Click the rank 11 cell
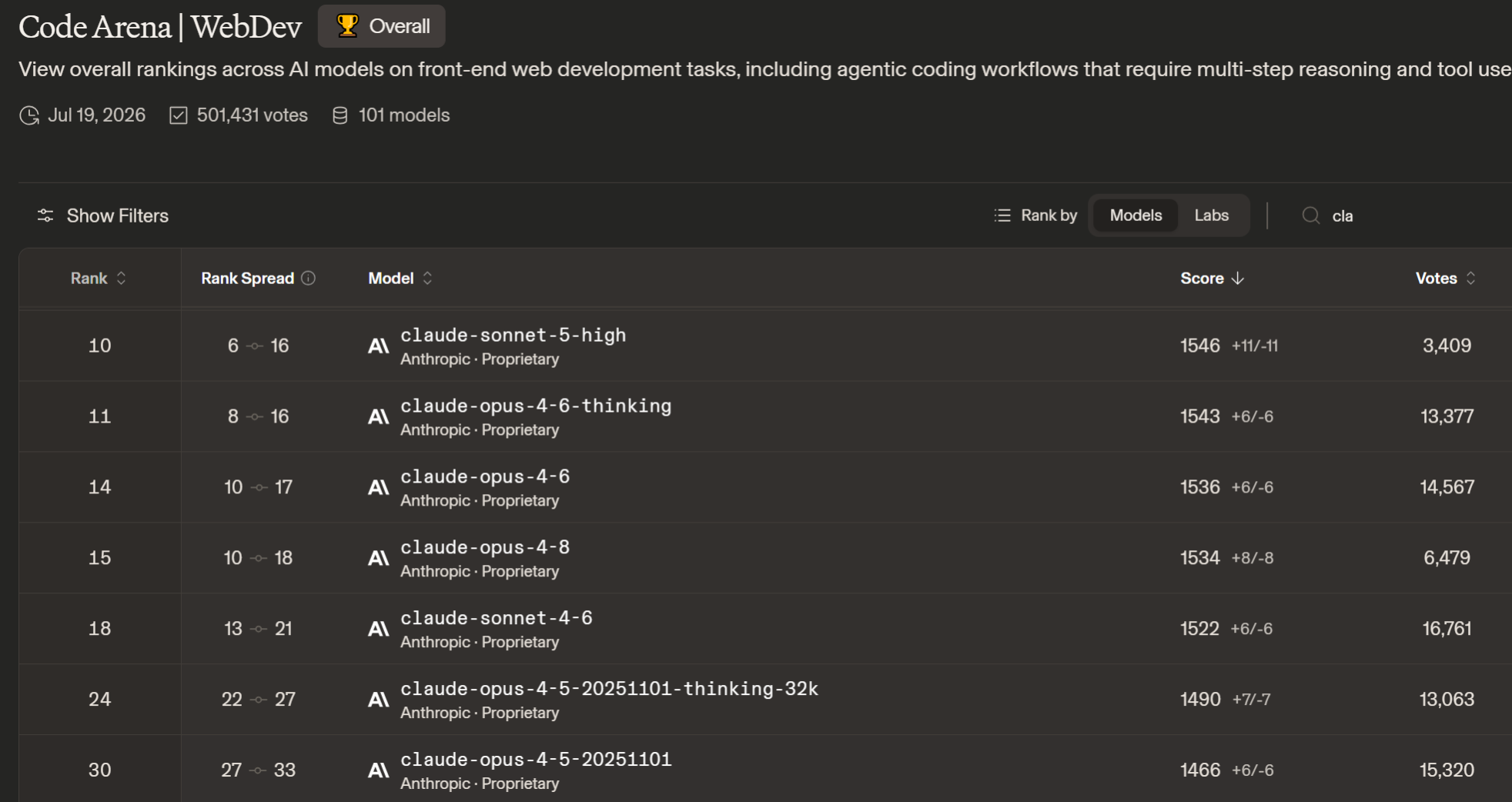1512x802 pixels. [x=100, y=416]
